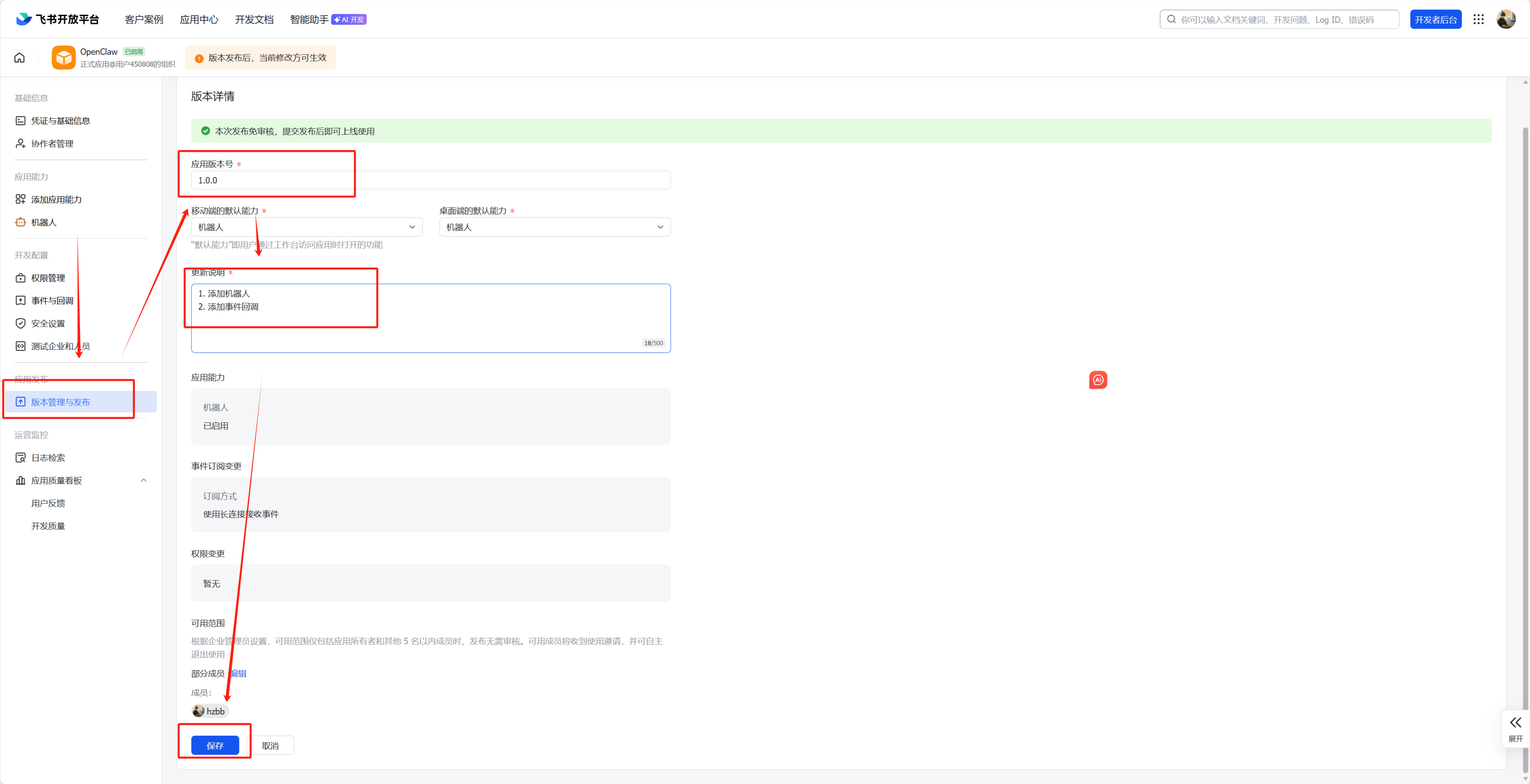Screen dimensions: 1530x784
Task: Open 安全设置 in the sidebar
Action: tap(48, 323)
